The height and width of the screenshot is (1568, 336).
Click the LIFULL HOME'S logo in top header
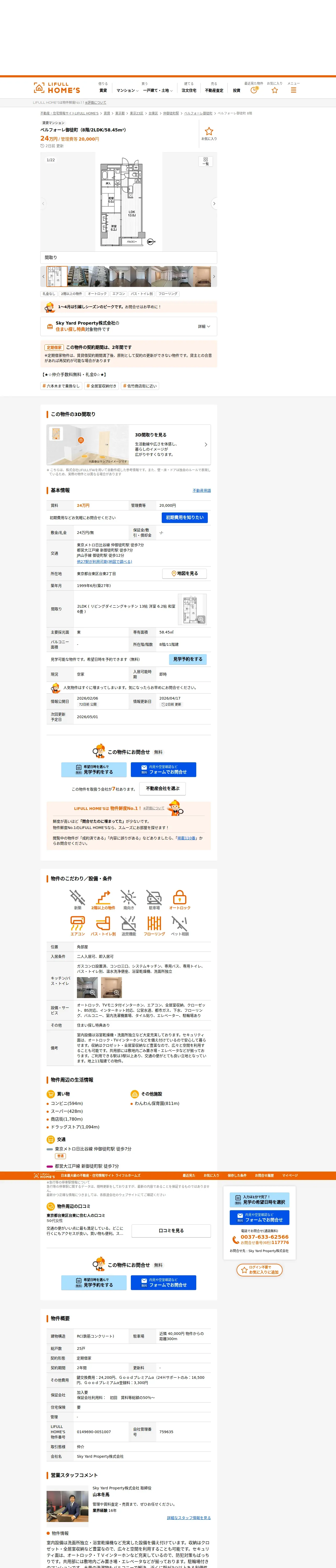click(57, 88)
